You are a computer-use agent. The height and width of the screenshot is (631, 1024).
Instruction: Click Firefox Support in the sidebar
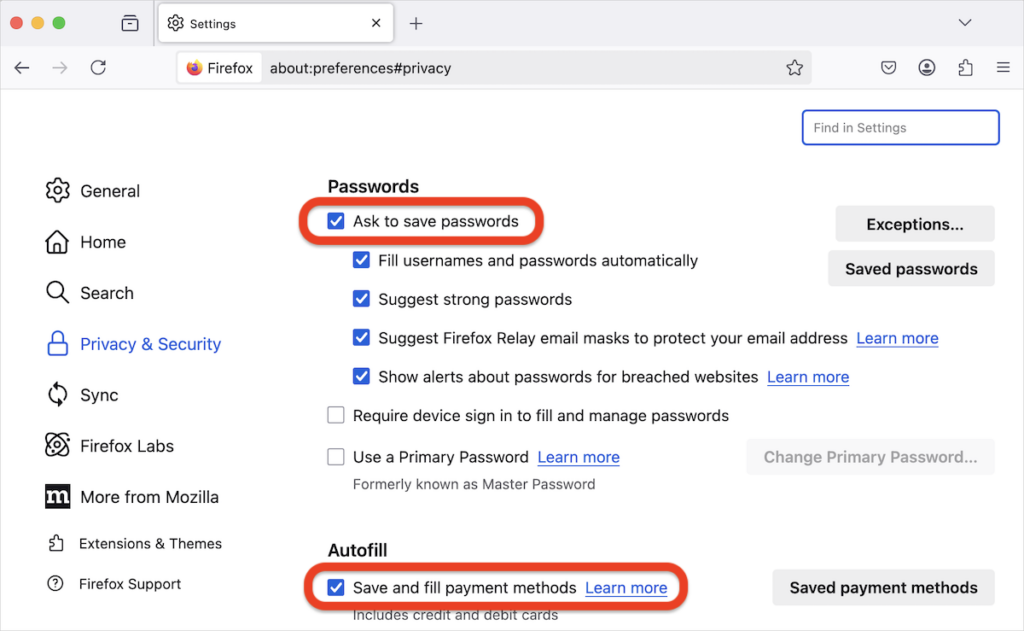coord(128,584)
